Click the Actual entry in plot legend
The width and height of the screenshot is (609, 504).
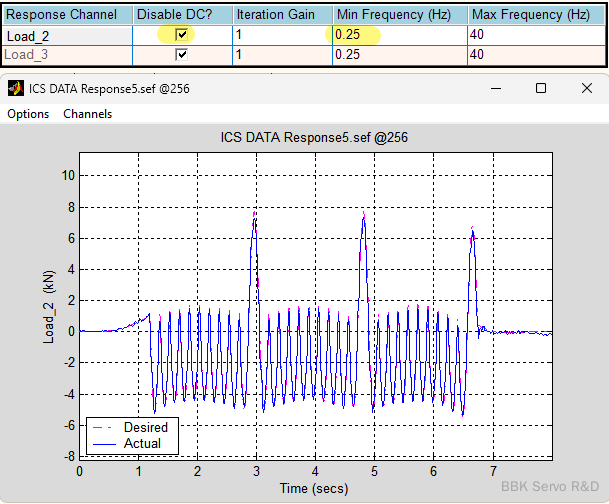pyautogui.click(x=142, y=443)
